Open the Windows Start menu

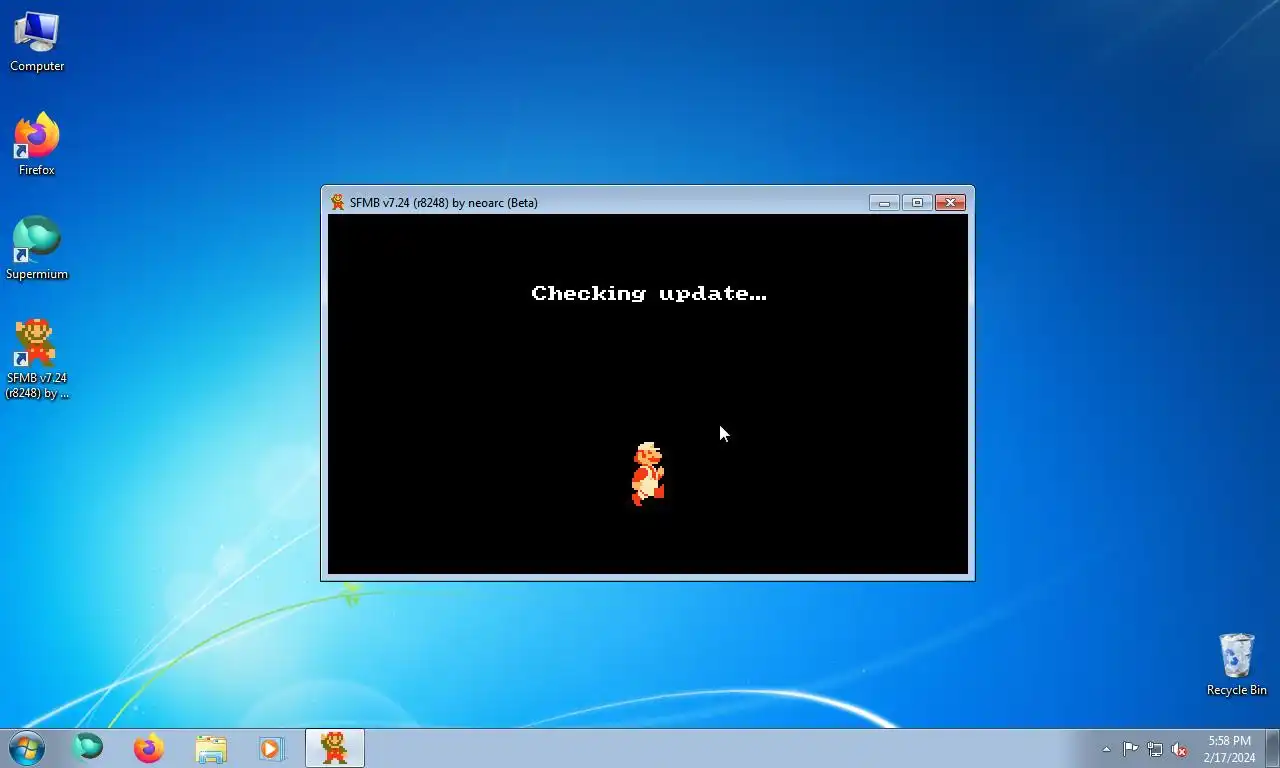tap(26, 748)
